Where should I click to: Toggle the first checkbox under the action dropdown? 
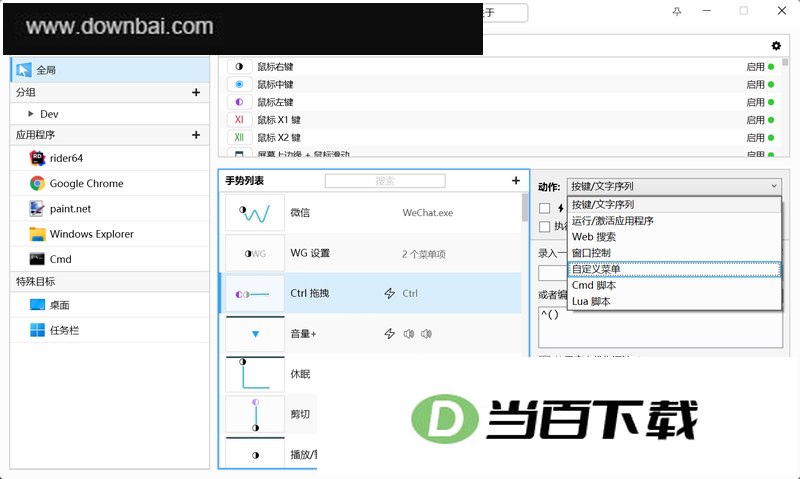pos(545,208)
